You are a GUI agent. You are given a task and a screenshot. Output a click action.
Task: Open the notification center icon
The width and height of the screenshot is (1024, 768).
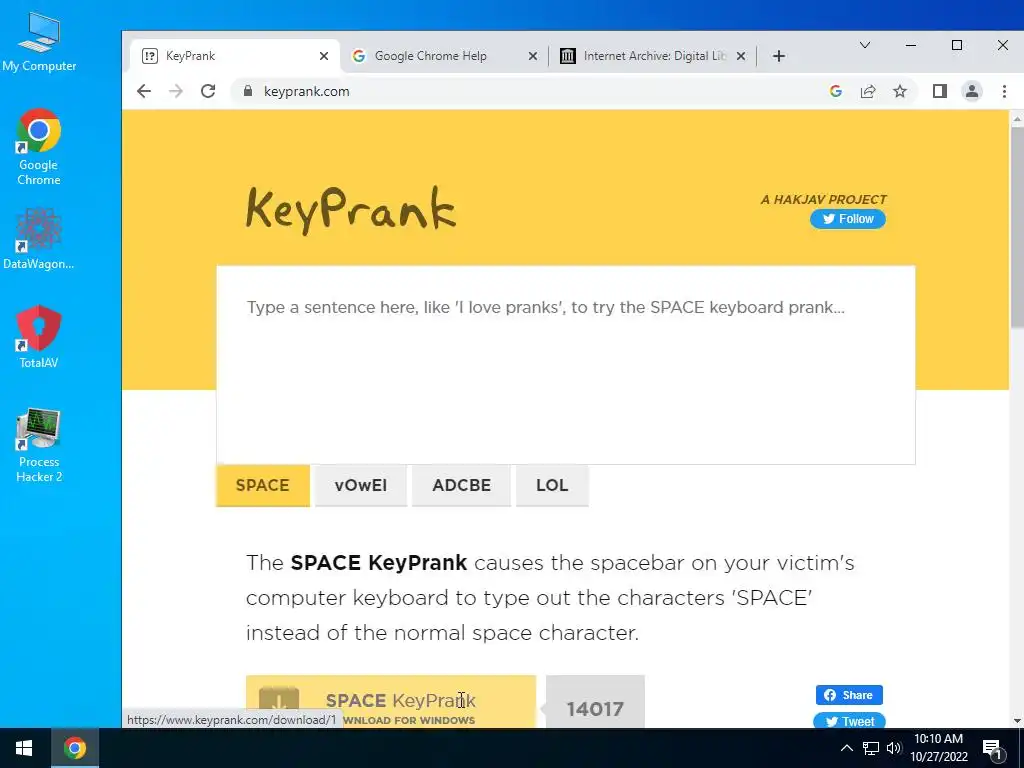pyautogui.click(x=993, y=750)
